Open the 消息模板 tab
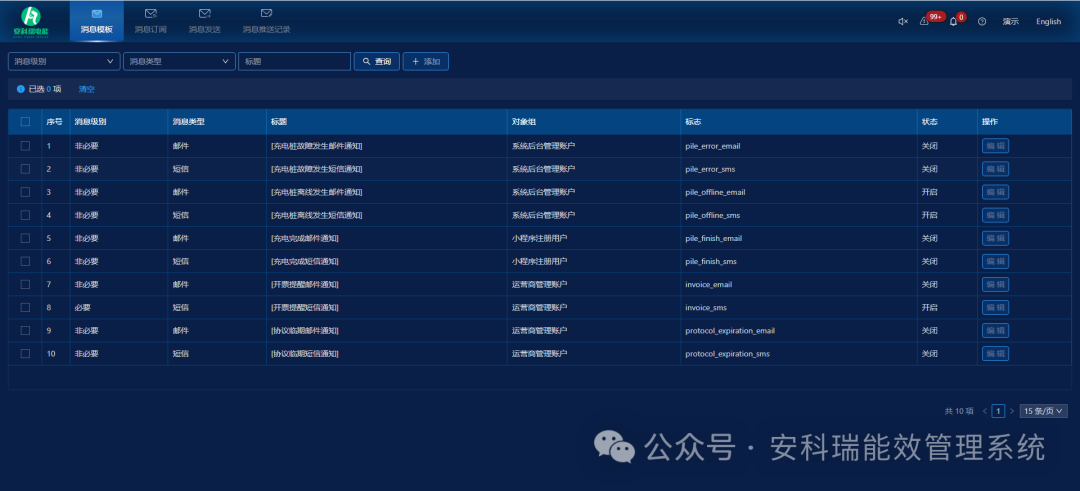The height and width of the screenshot is (491, 1080). click(96, 21)
